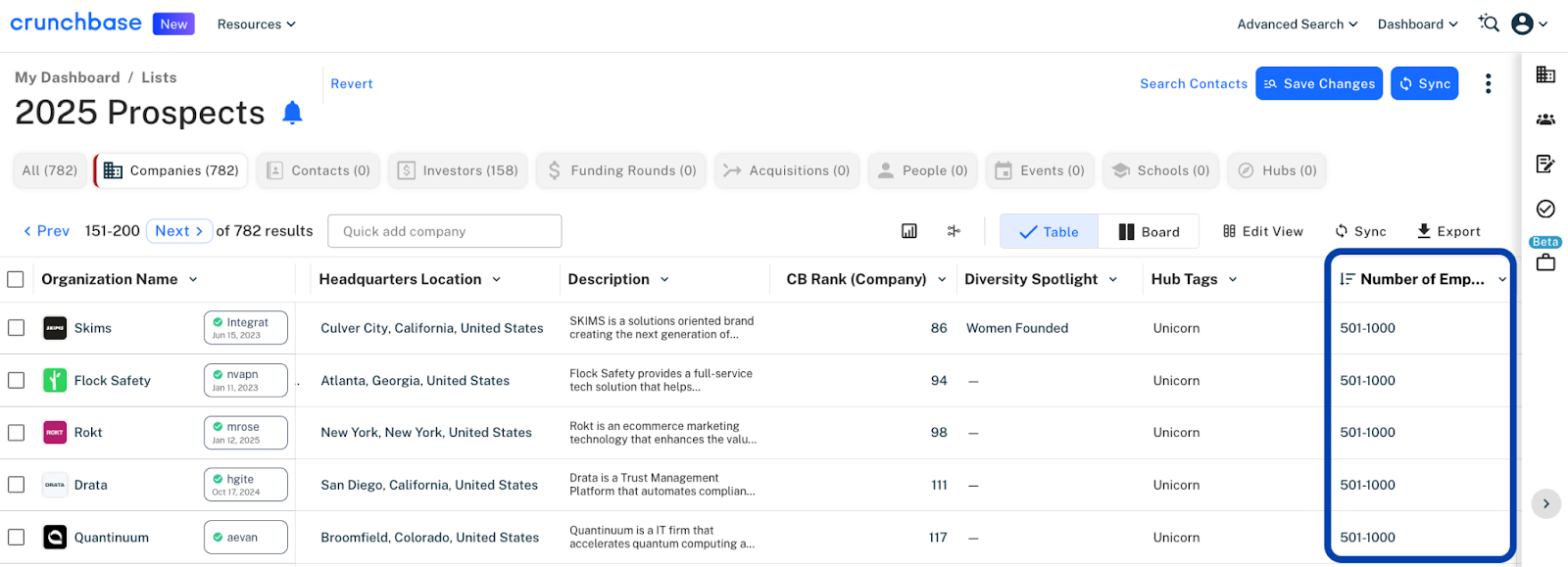This screenshot has height=567, width=1568.
Task: Click the blue Sync button at top
Action: point(1425,83)
